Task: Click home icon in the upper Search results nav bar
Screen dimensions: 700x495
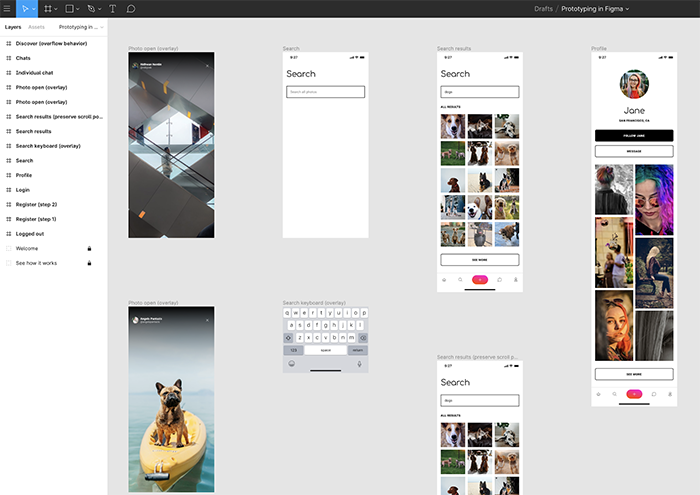Action: coord(444,280)
